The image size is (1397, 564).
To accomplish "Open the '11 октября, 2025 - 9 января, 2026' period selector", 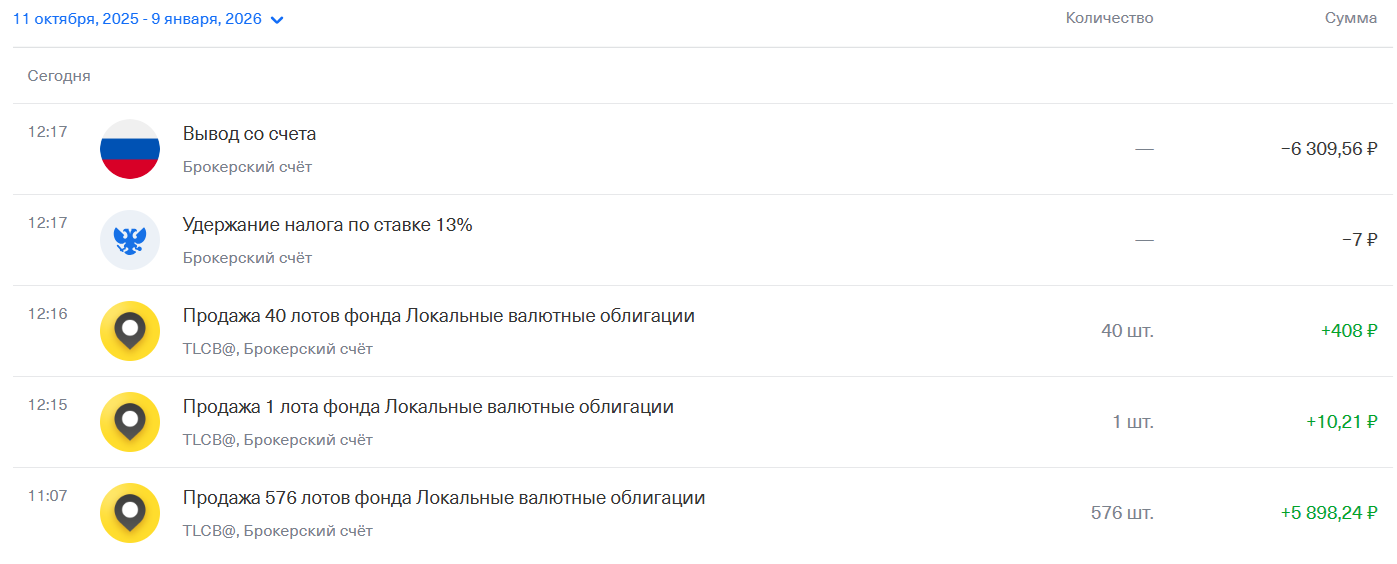I will tap(137, 19).
